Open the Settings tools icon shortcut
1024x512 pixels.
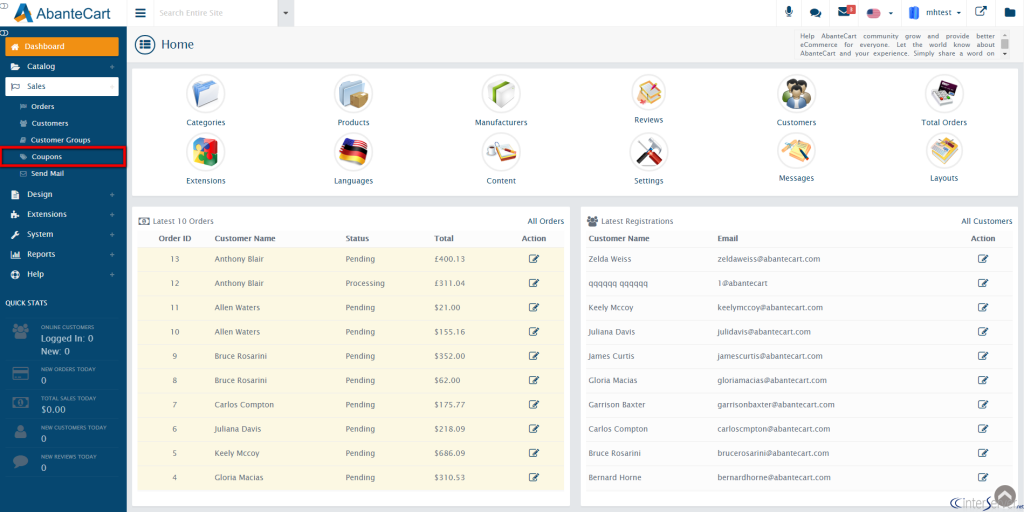(x=648, y=152)
